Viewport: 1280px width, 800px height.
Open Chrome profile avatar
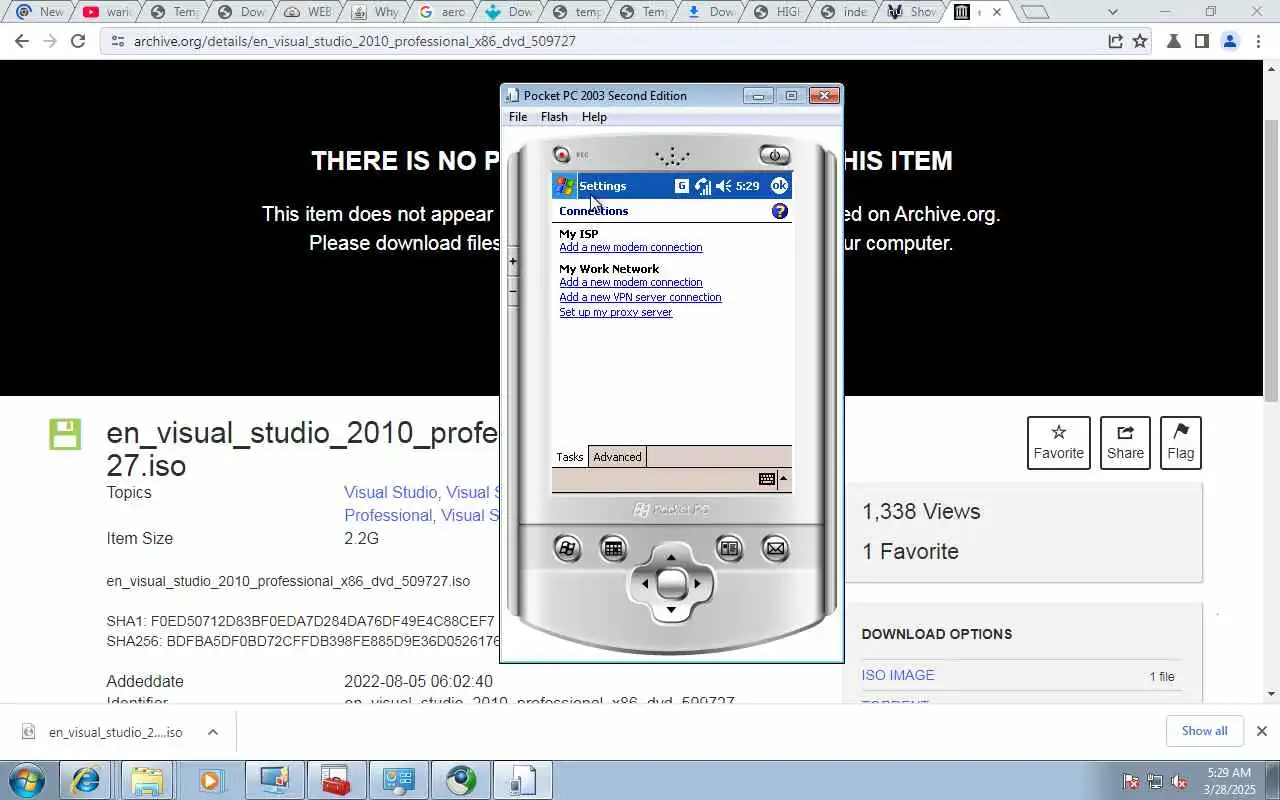coord(1230,41)
